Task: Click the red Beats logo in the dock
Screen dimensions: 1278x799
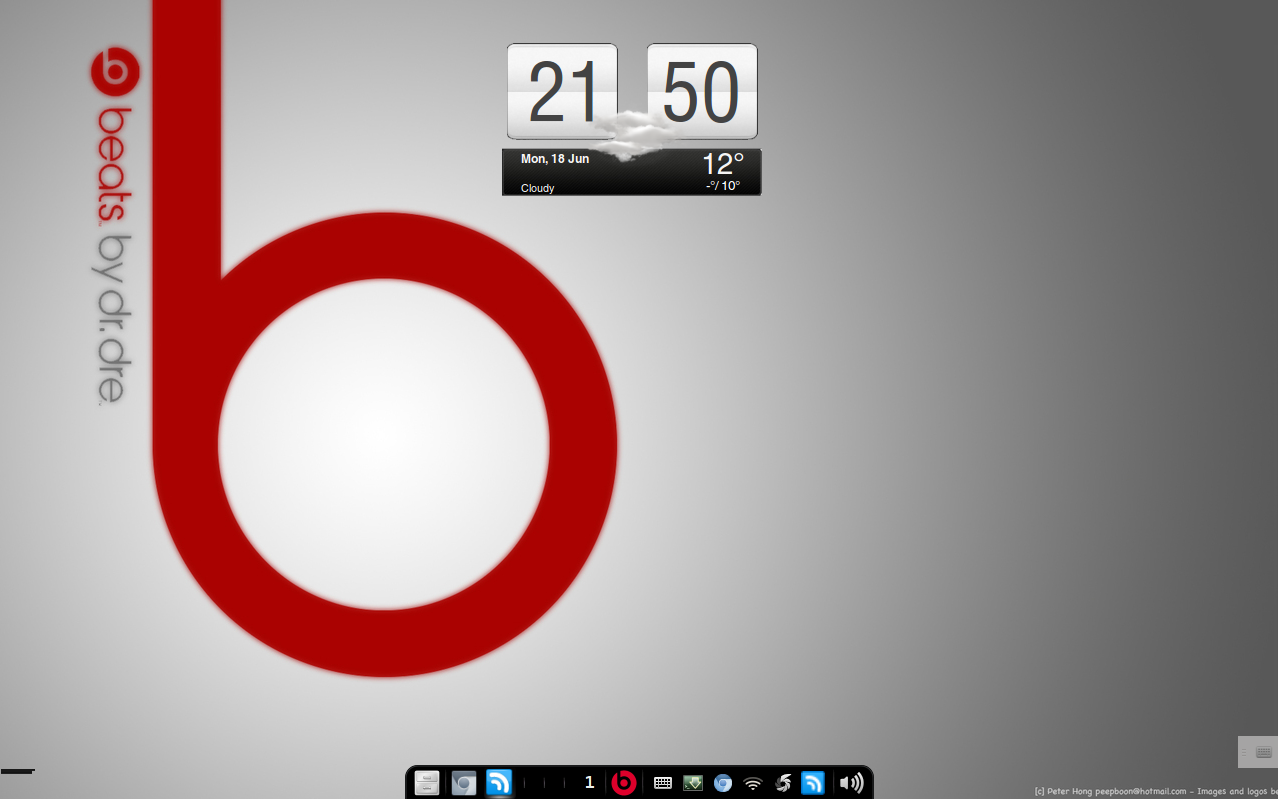Action: click(x=624, y=782)
